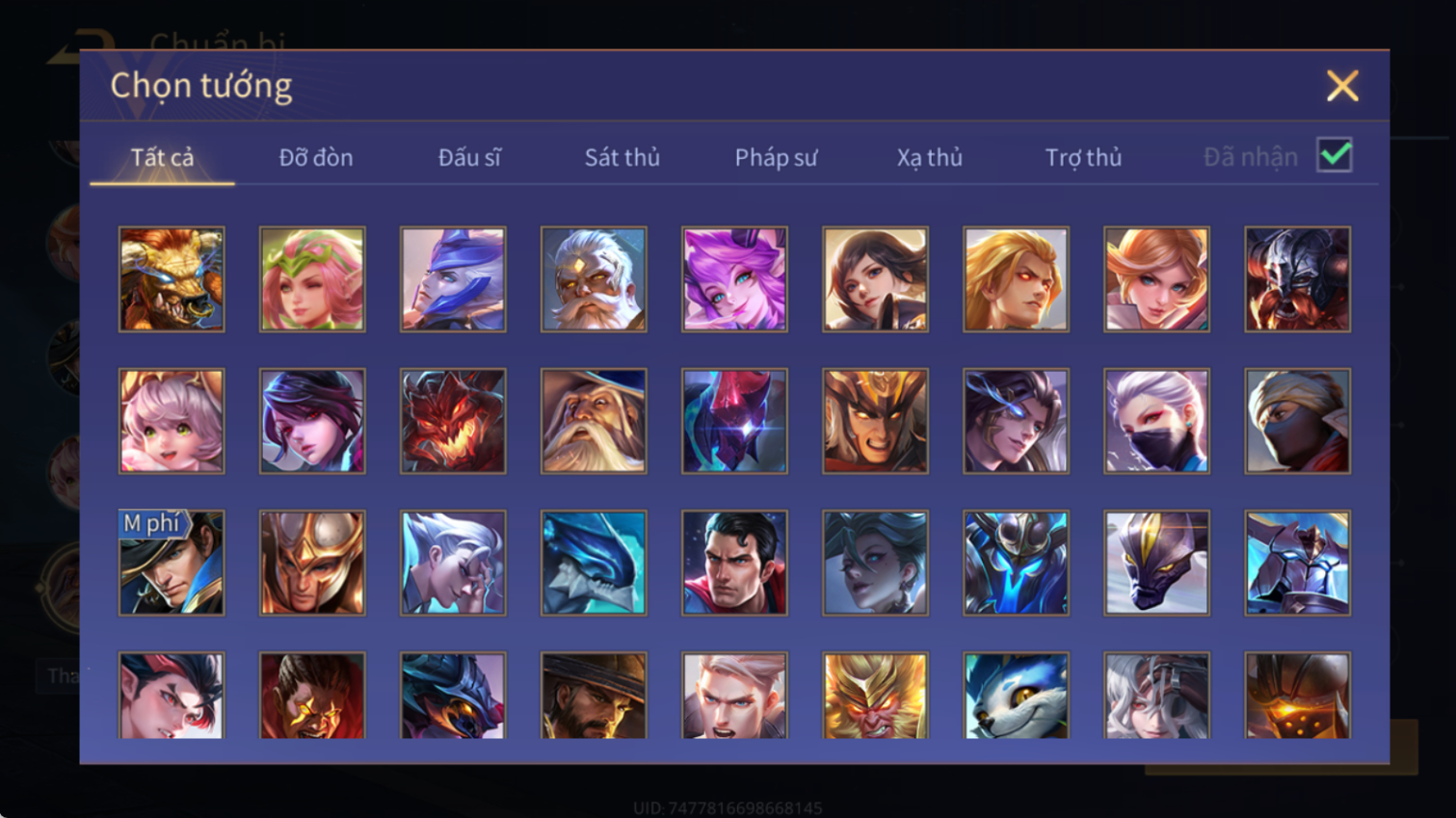Choose the masked silver-haired ninja woman
Viewport: 1456px width, 818px height.
(1156, 421)
